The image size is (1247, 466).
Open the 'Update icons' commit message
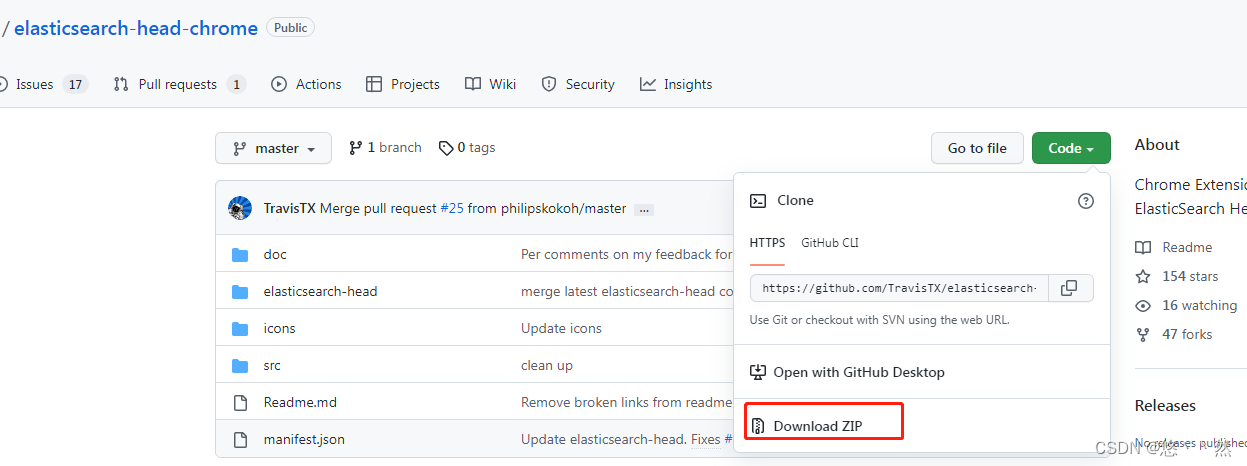[x=561, y=328]
